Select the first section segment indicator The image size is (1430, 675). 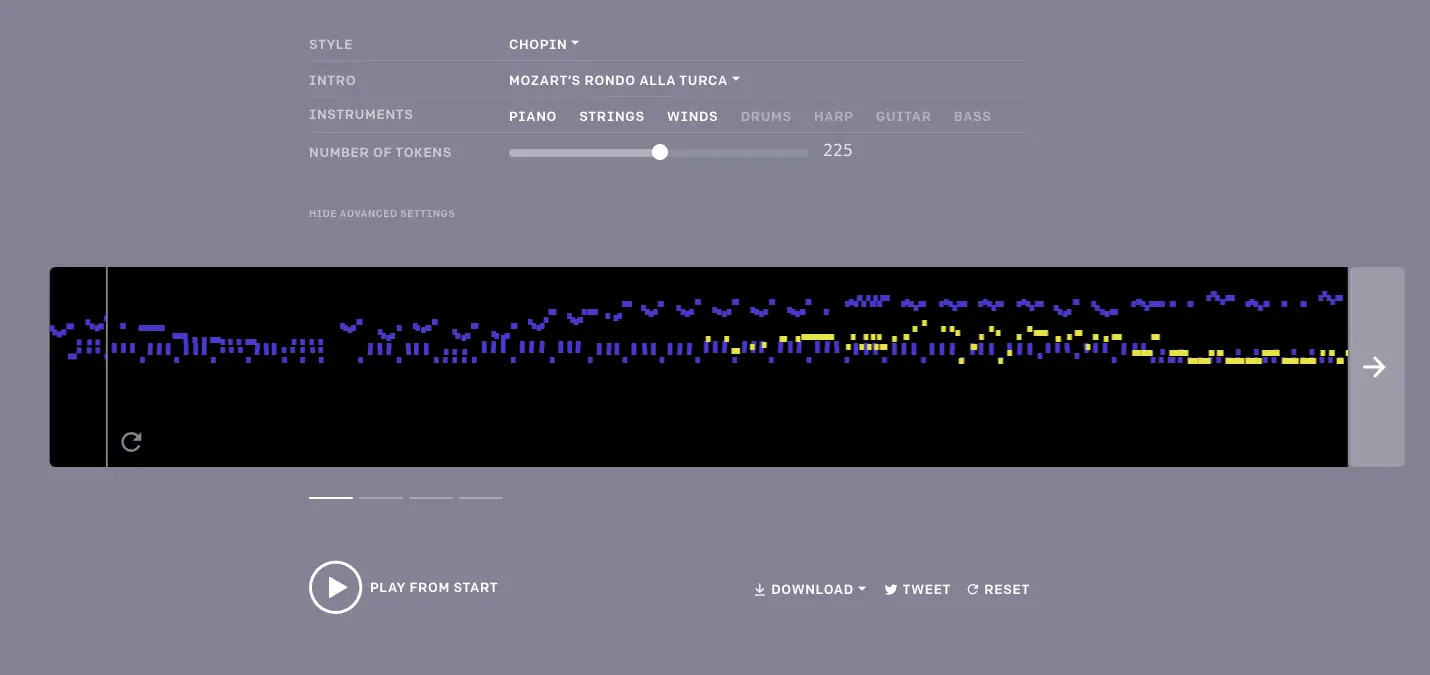(331, 497)
